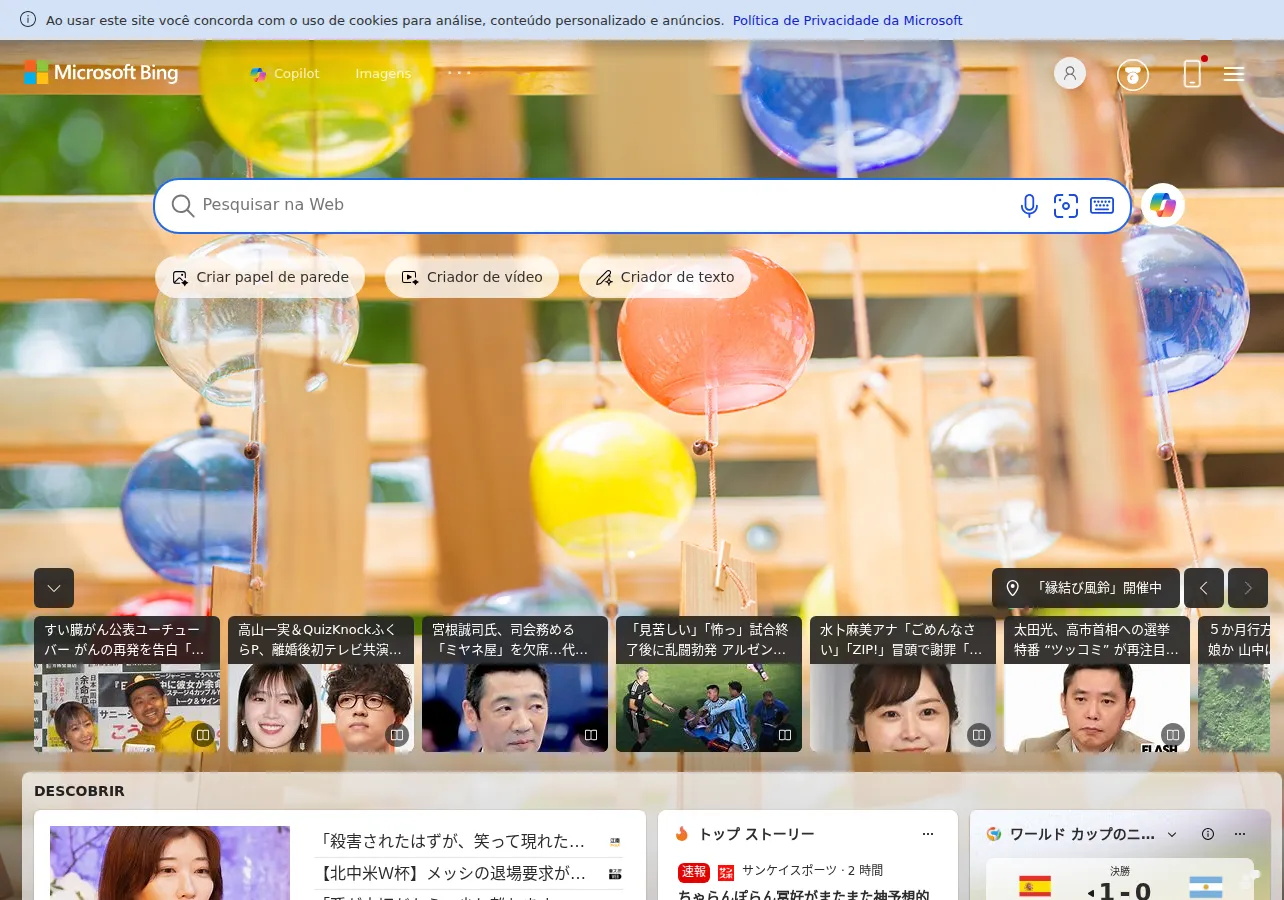
Task: Click Criador de texto button
Action: pyautogui.click(x=665, y=277)
